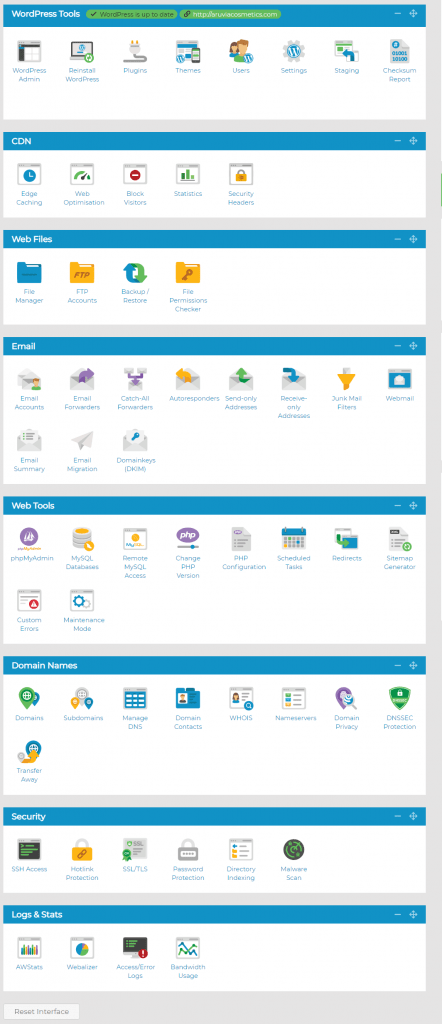Collapse the Web Files panel
Viewport: 442px width, 1024px height.
point(398,239)
